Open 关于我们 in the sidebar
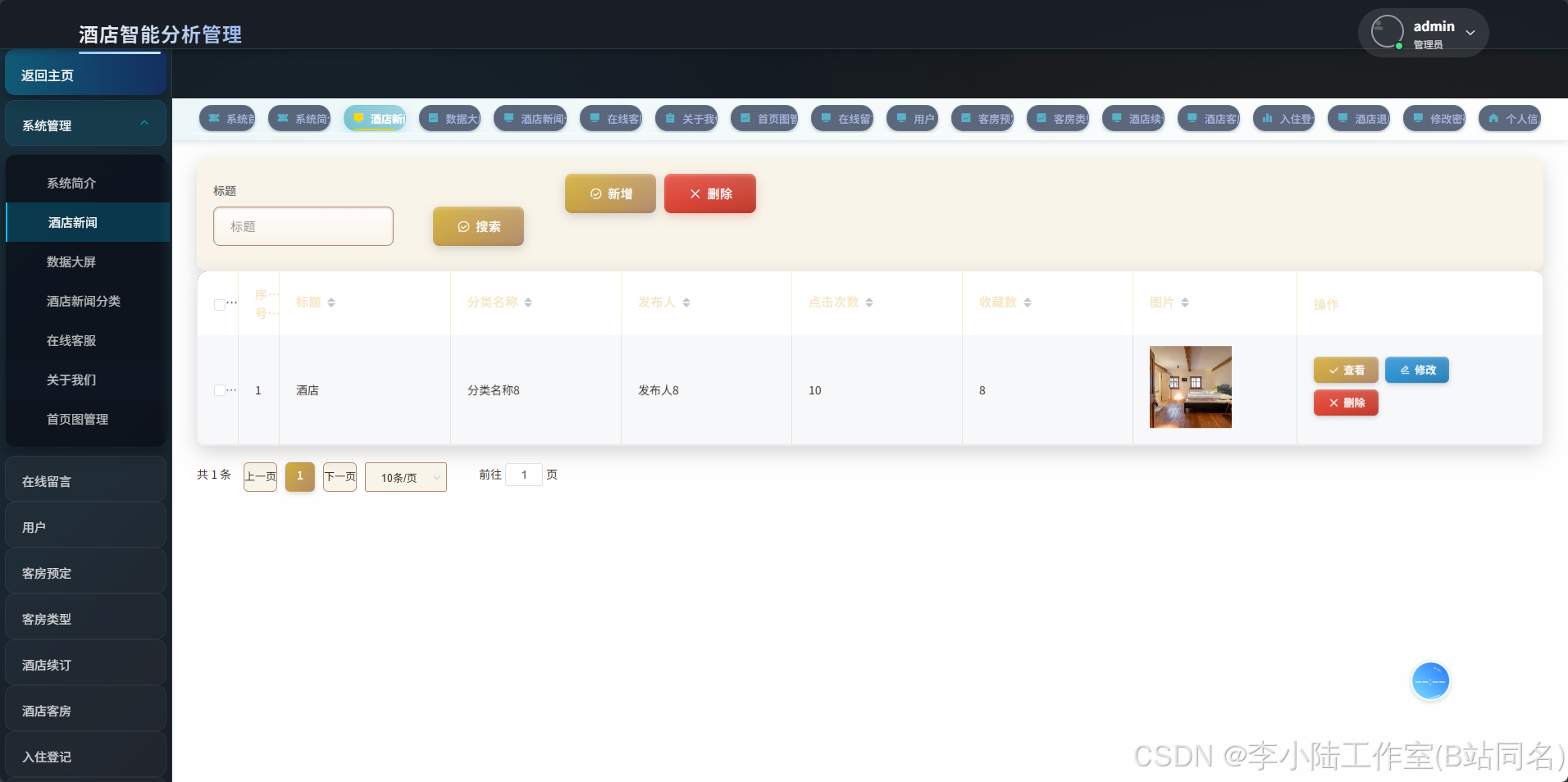This screenshot has height=782, width=1568. coord(88,380)
